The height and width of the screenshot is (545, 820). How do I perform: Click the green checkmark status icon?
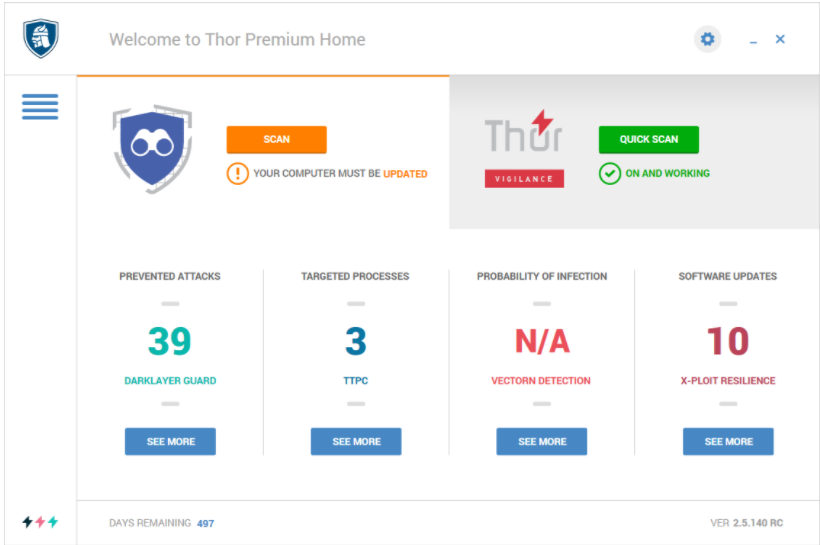(x=610, y=174)
